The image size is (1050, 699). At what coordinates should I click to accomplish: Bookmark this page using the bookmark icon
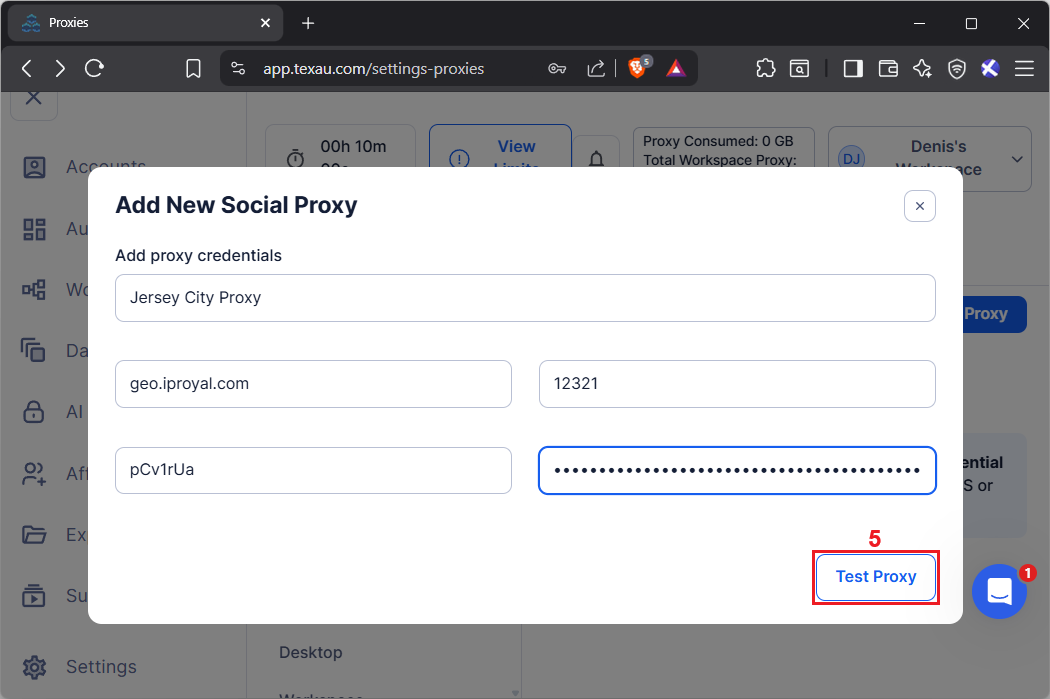coord(194,68)
